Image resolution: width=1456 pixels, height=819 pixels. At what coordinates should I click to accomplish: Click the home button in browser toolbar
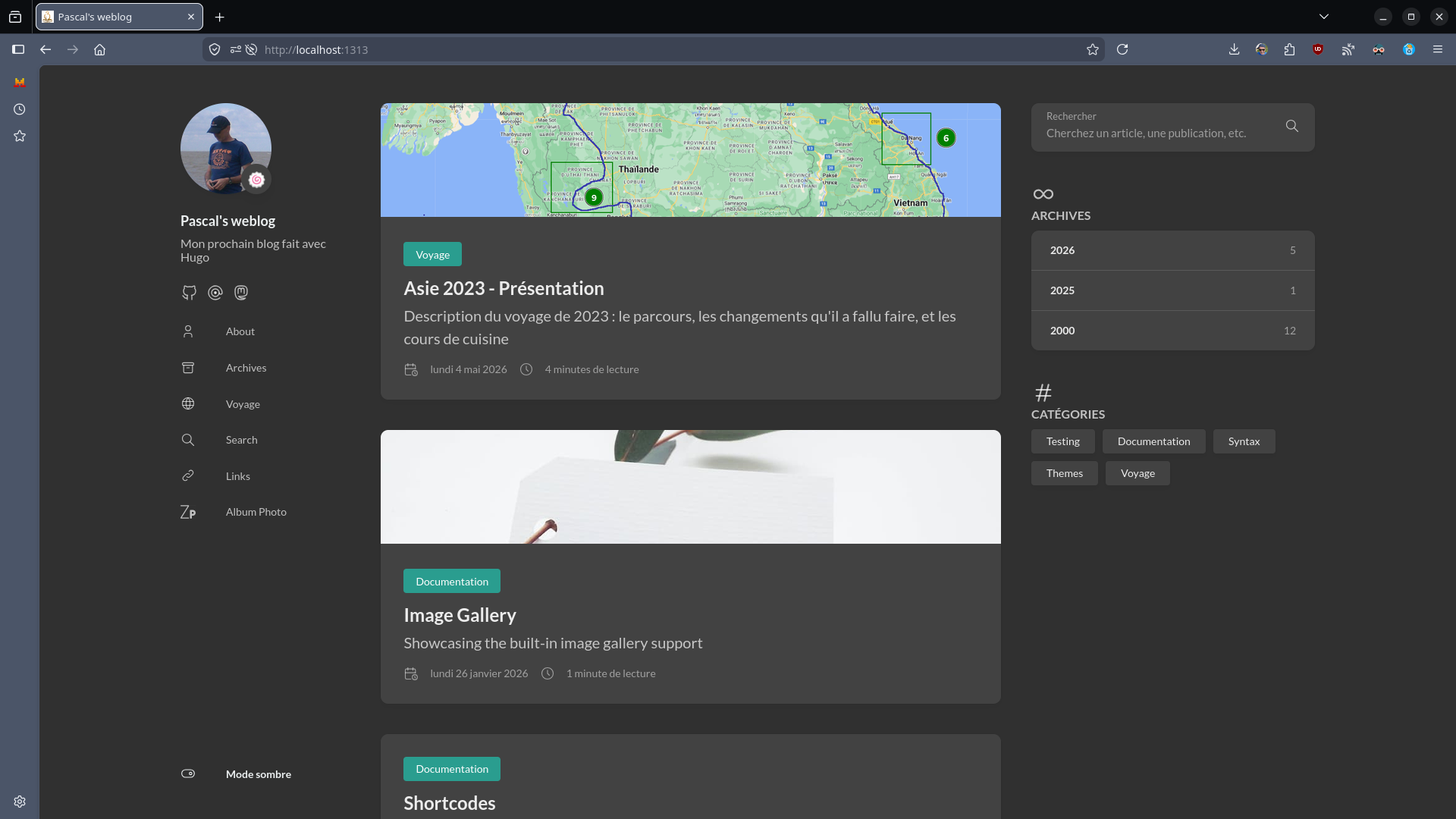tap(99, 49)
